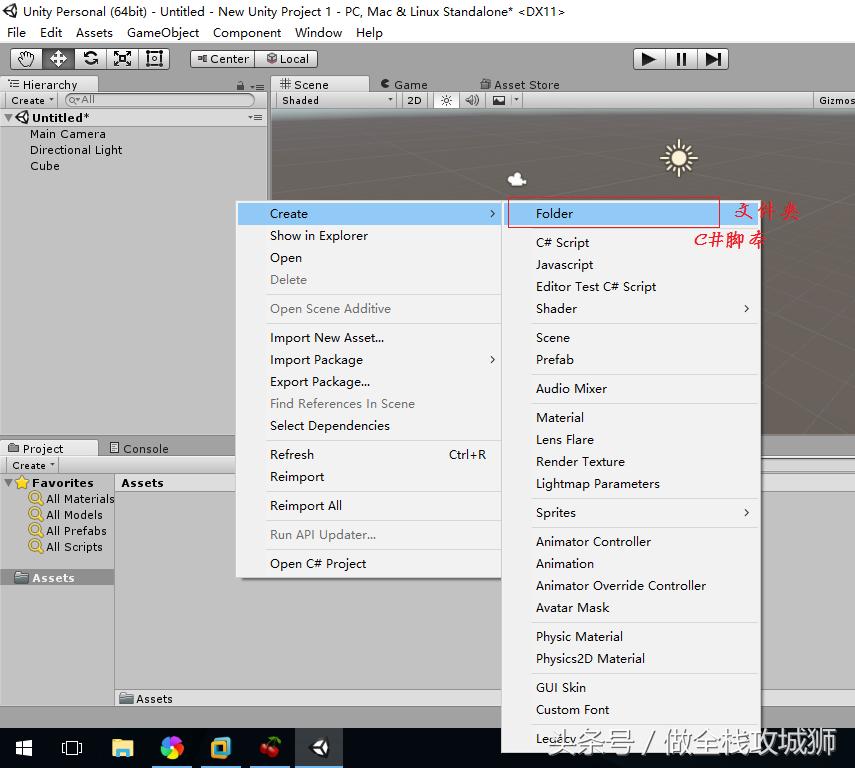Click the Center pivot button
855x768 pixels.
pyautogui.click(x=221, y=58)
